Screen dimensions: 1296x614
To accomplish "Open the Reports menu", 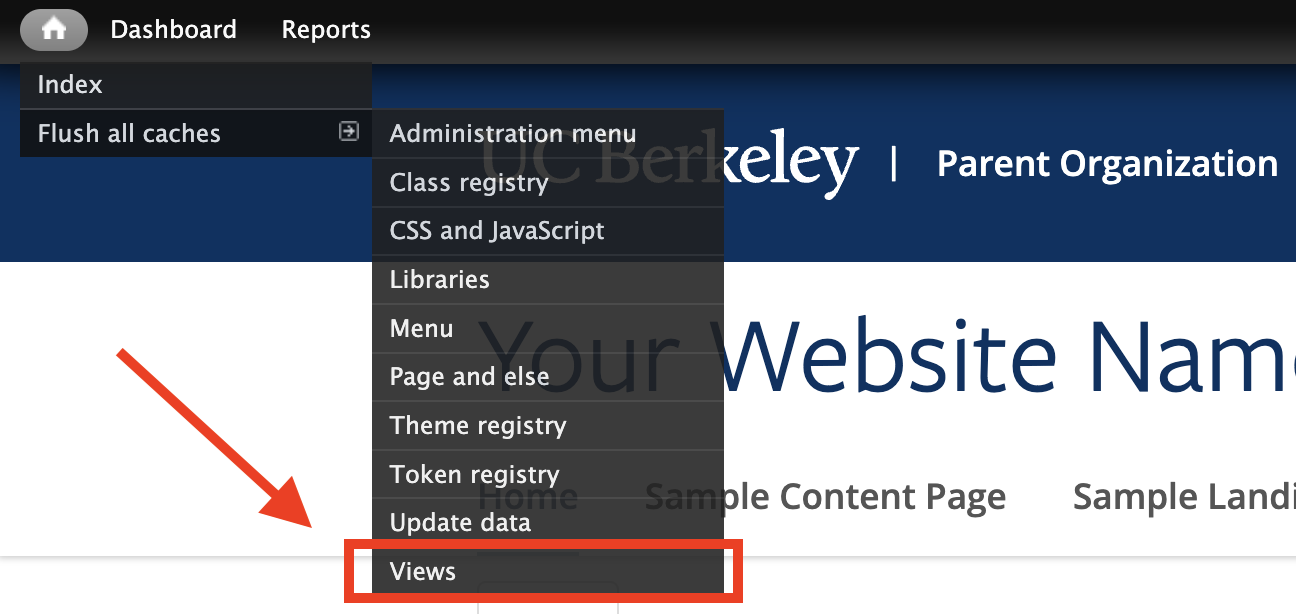I will click(x=326, y=30).
